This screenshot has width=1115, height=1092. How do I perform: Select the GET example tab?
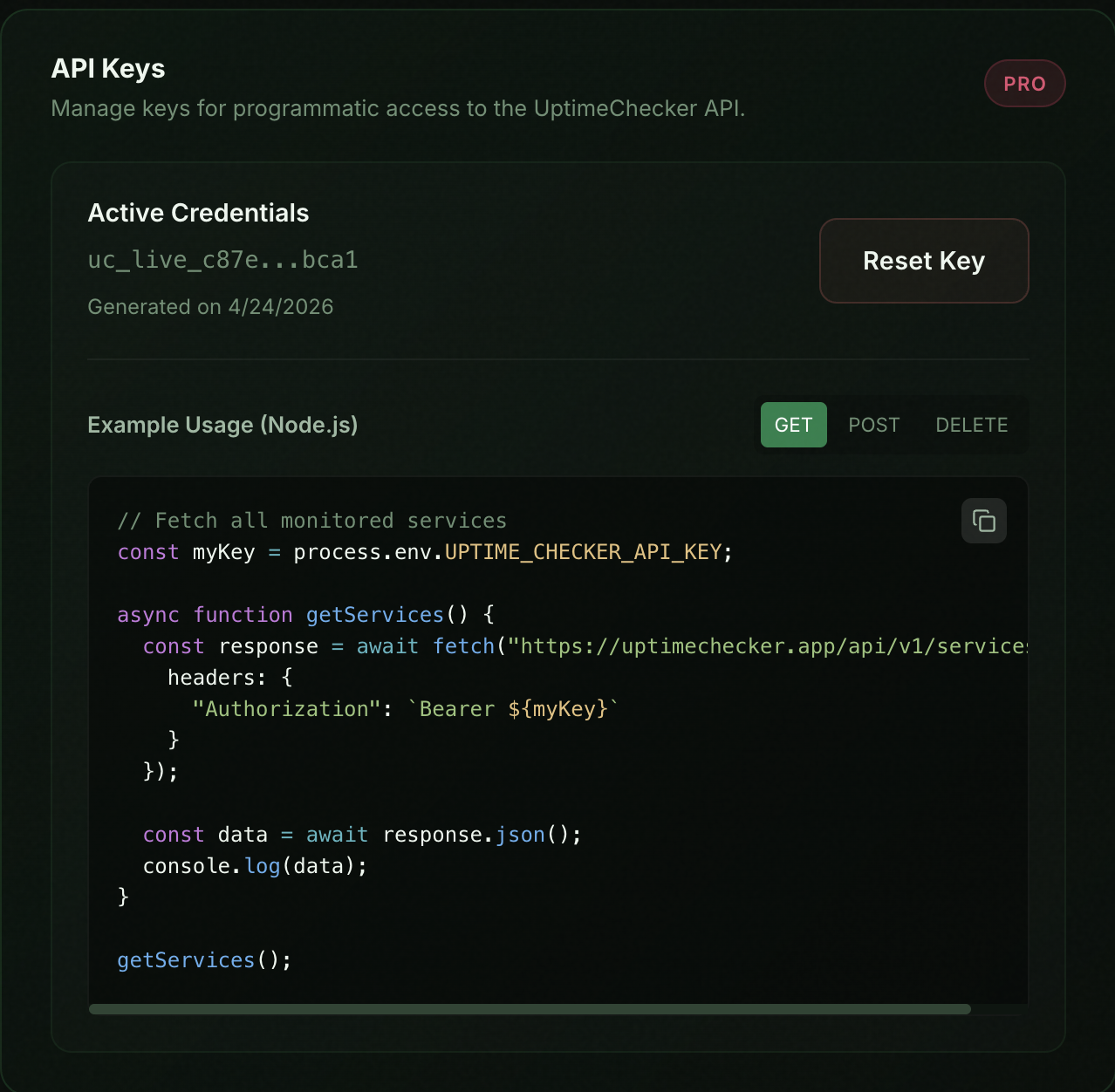pyautogui.click(x=793, y=425)
